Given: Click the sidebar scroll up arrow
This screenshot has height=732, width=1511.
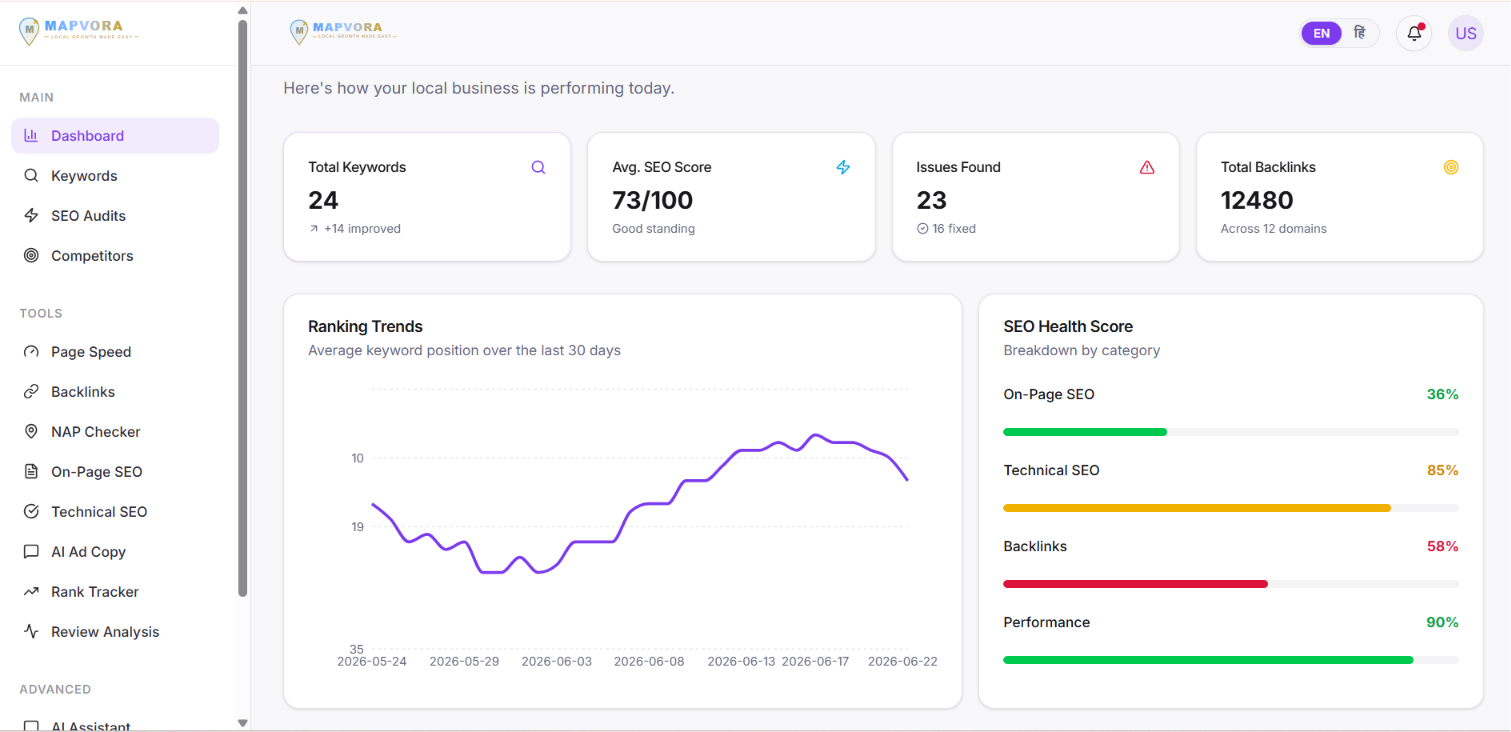Looking at the screenshot, I should (x=242, y=10).
